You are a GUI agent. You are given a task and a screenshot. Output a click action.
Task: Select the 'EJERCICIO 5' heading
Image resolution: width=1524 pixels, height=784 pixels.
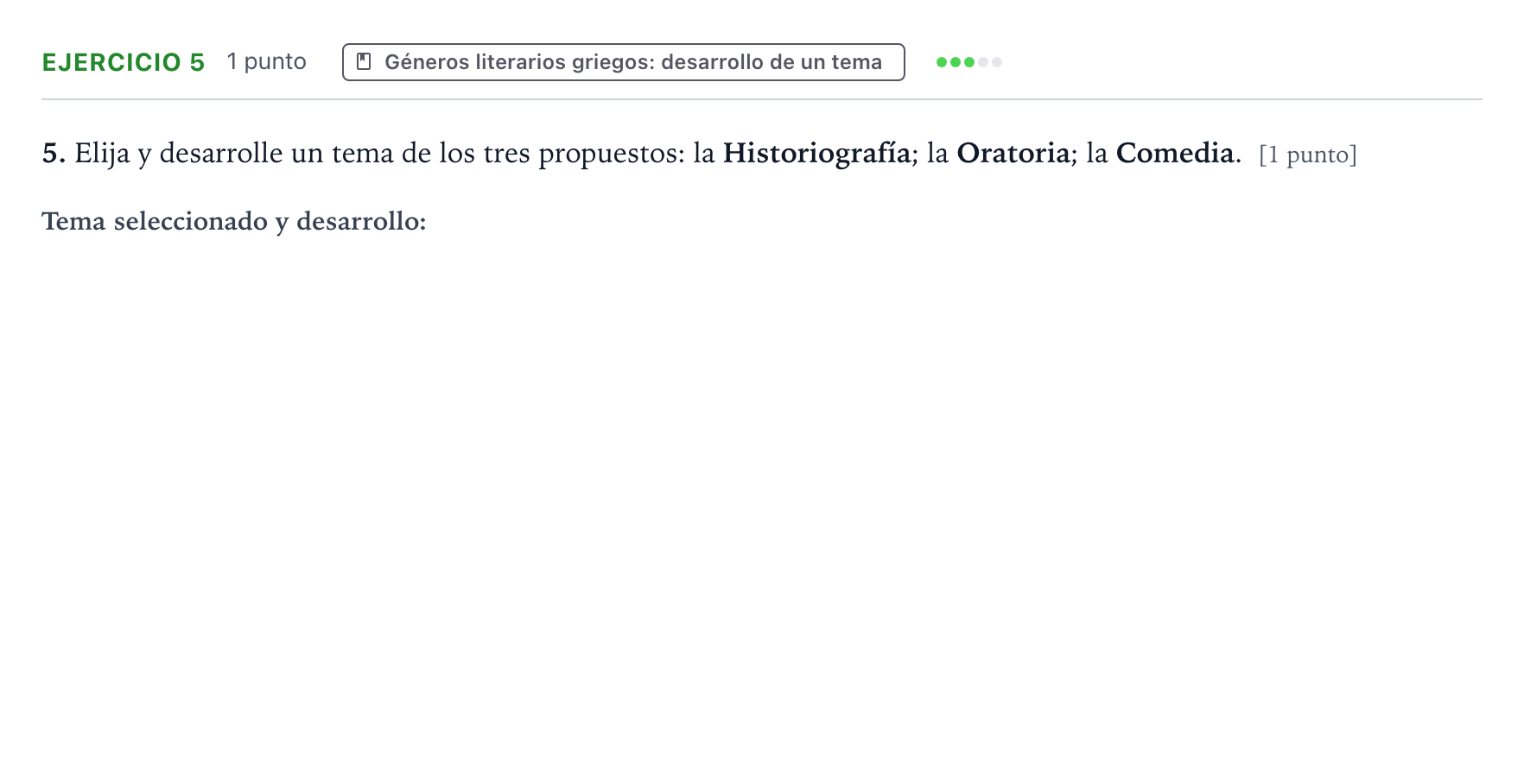(x=124, y=62)
